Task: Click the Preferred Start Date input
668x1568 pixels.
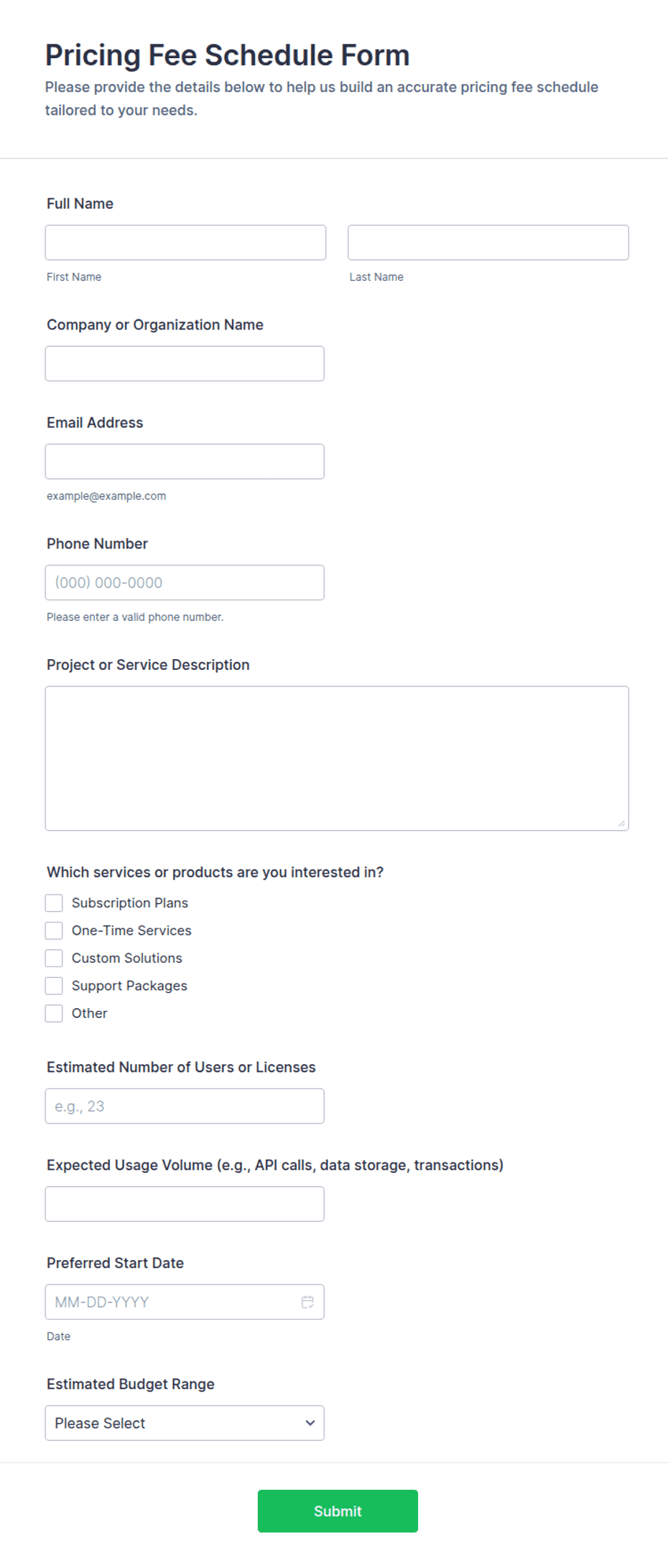Action: (x=185, y=1302)
